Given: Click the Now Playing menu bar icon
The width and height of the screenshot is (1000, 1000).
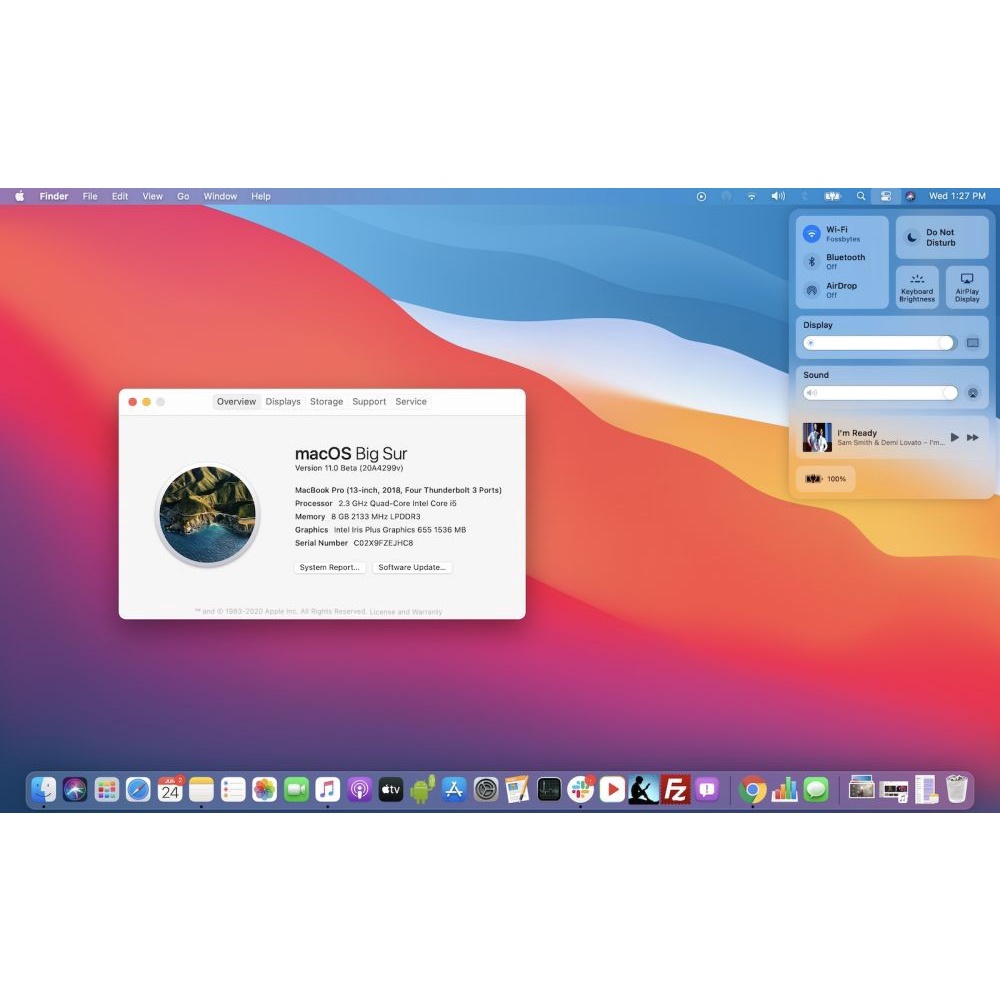Looking at the screenshot, I should (x=701, y=196).
